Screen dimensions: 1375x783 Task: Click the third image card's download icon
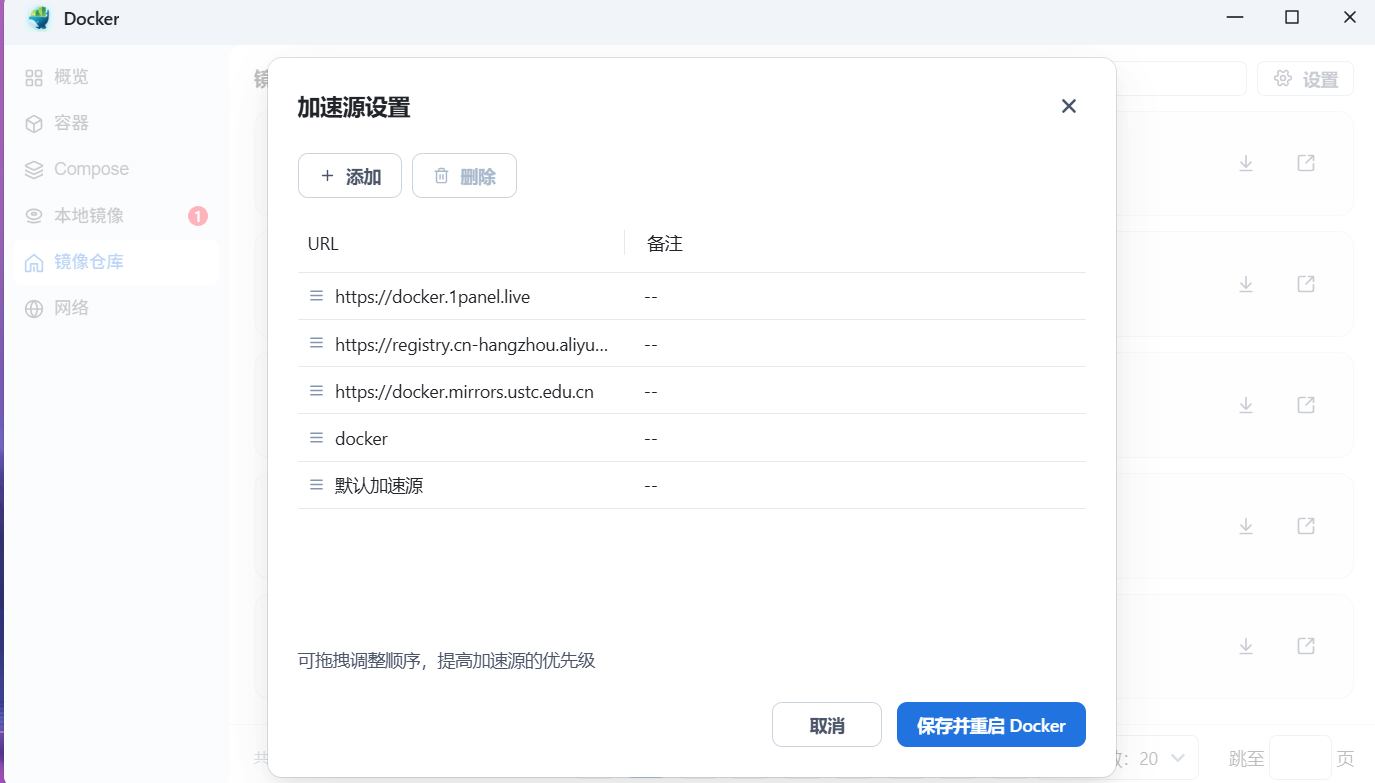(x=1246, y=405)
